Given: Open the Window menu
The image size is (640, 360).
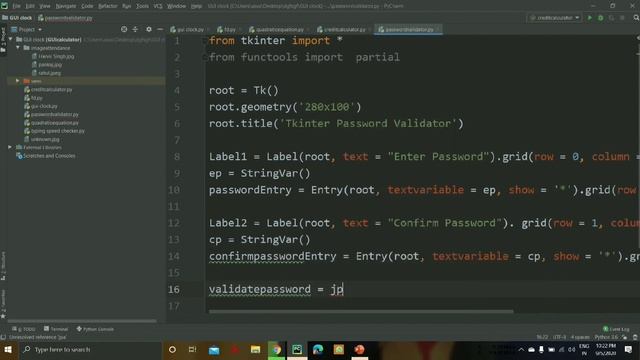Looking at the screenshot, I should click(176, 6).
